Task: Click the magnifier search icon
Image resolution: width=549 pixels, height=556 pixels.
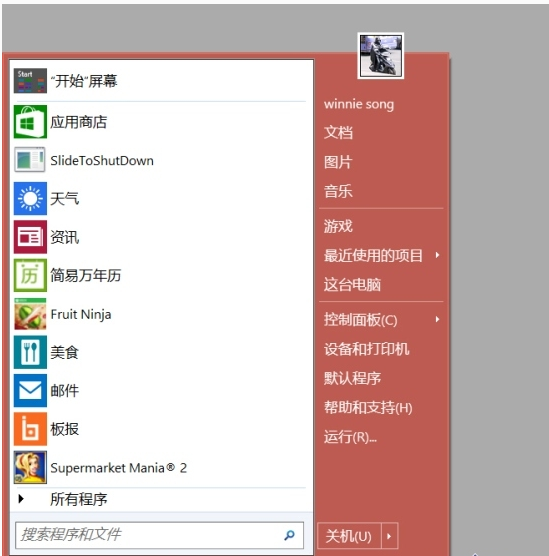Action: point(289,535)
